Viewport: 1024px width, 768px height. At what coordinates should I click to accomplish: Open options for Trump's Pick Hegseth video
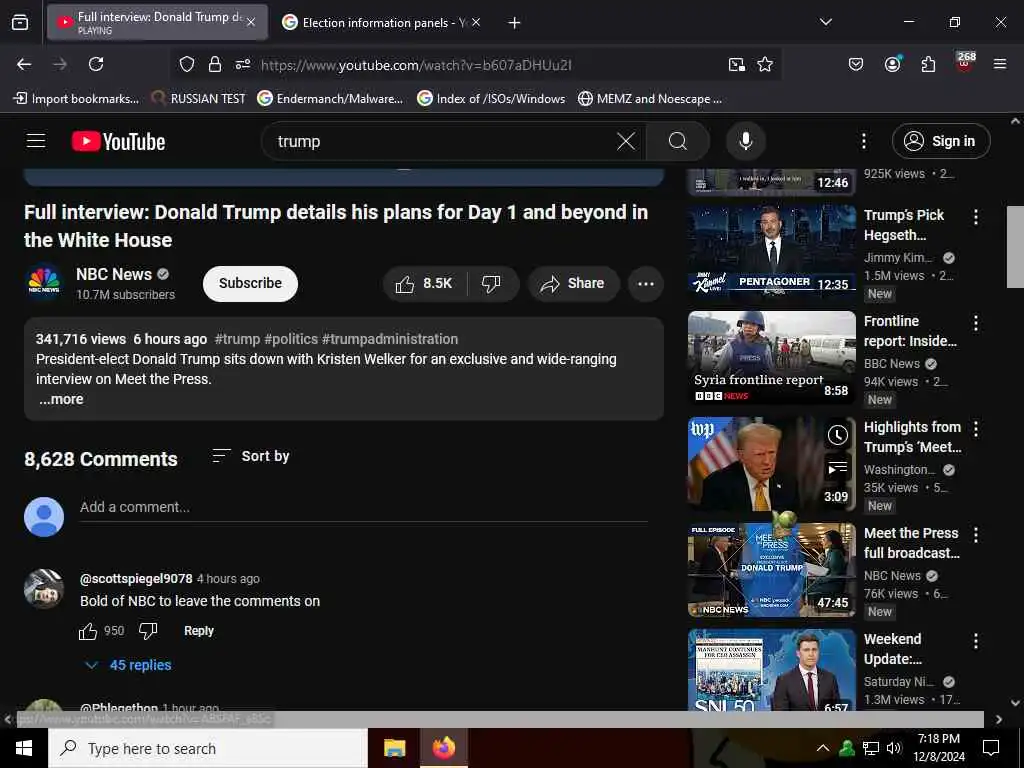tap(976, 217)
